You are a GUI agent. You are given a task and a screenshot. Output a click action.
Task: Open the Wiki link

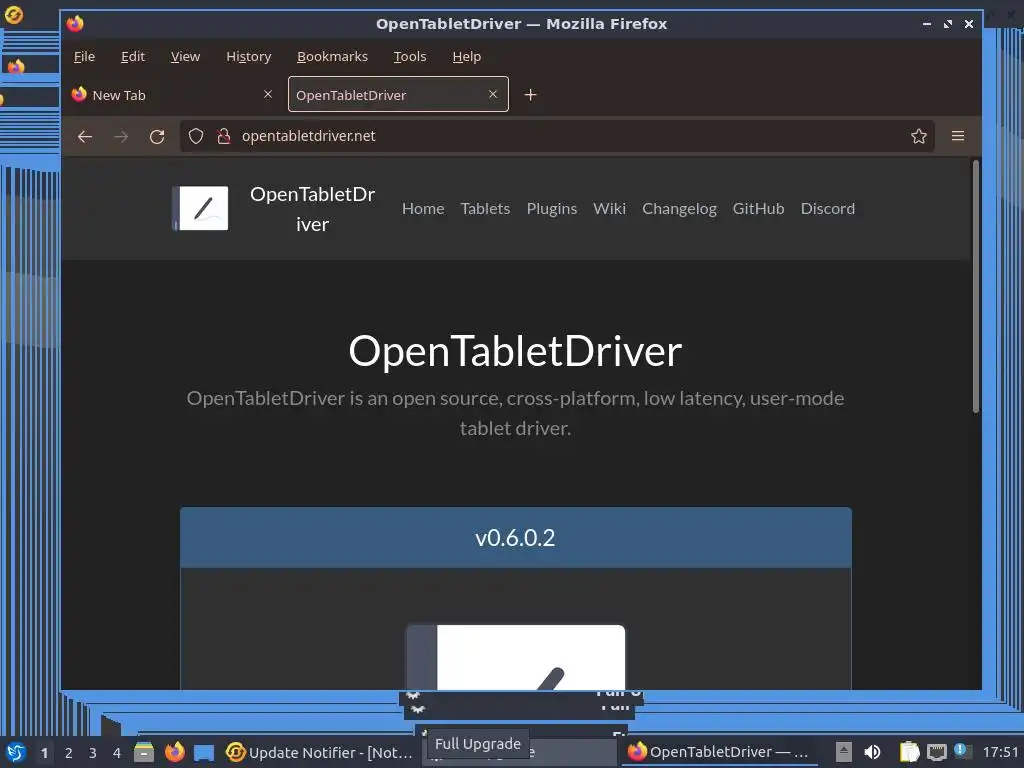(x=609, y=209)
